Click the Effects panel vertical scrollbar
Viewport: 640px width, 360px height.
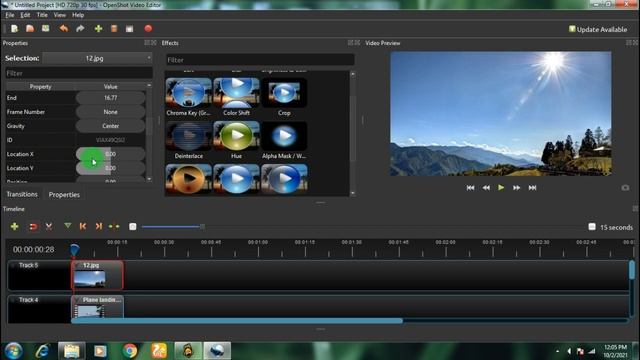click(353, 129)
